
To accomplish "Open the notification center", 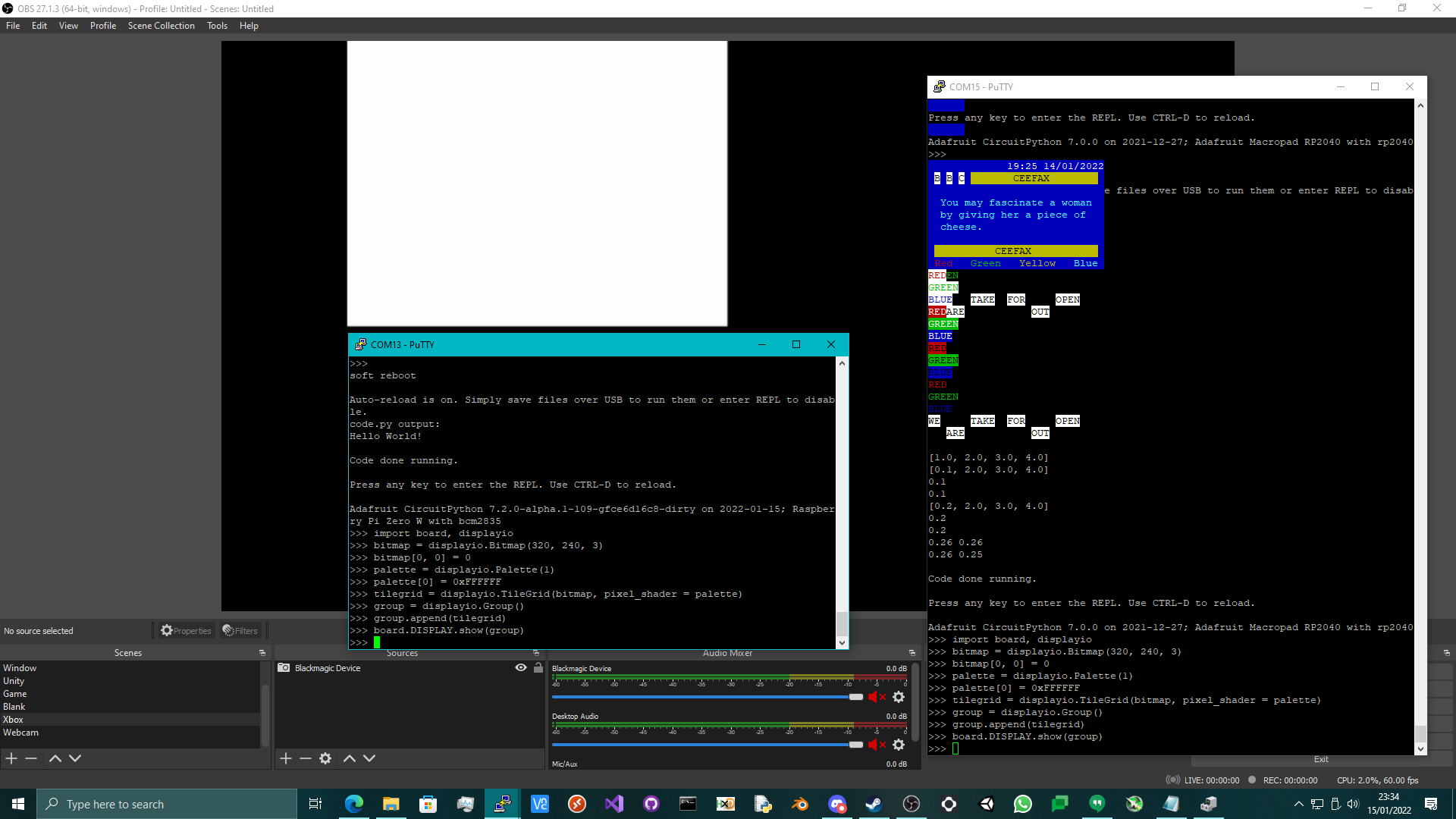I will [1431, 804].
